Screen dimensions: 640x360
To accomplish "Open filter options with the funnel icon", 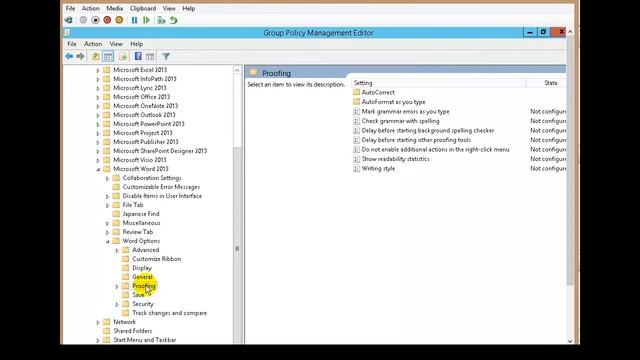I will [166, 56].
